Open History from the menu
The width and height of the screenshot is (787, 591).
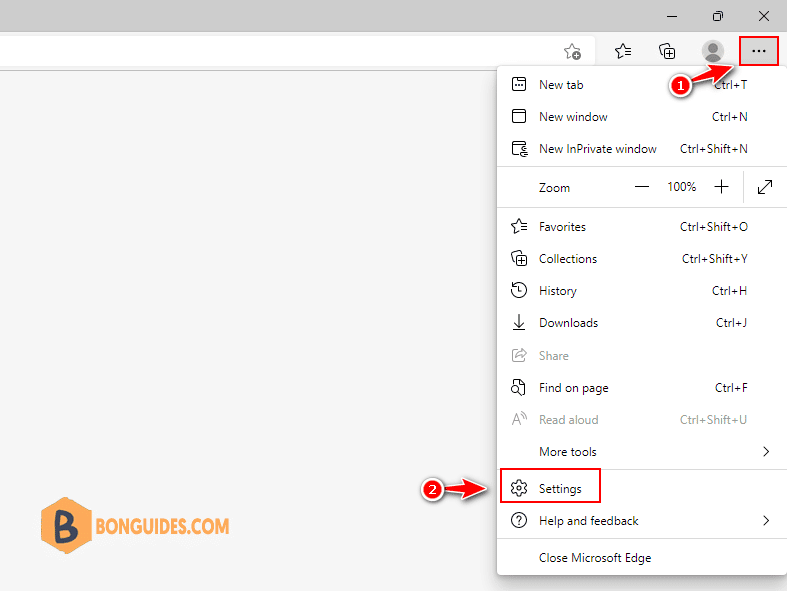click(x=641, y=291)
